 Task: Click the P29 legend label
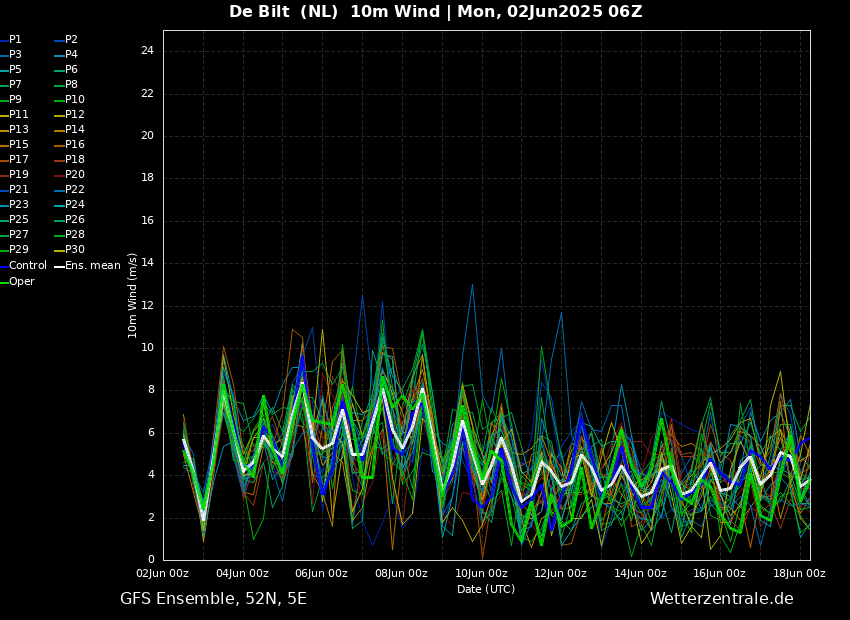(x=18, y=250)
